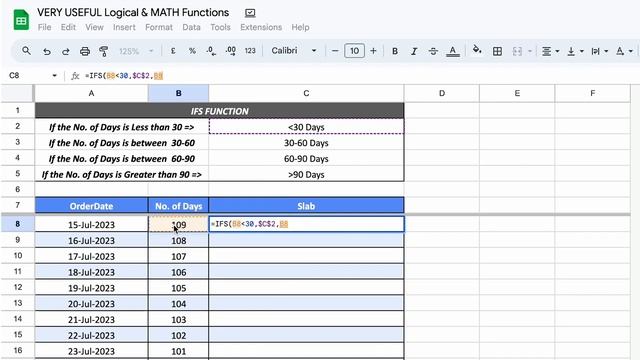Open the text color picker
Screen dimensions: 640x360
click(453, 51)
